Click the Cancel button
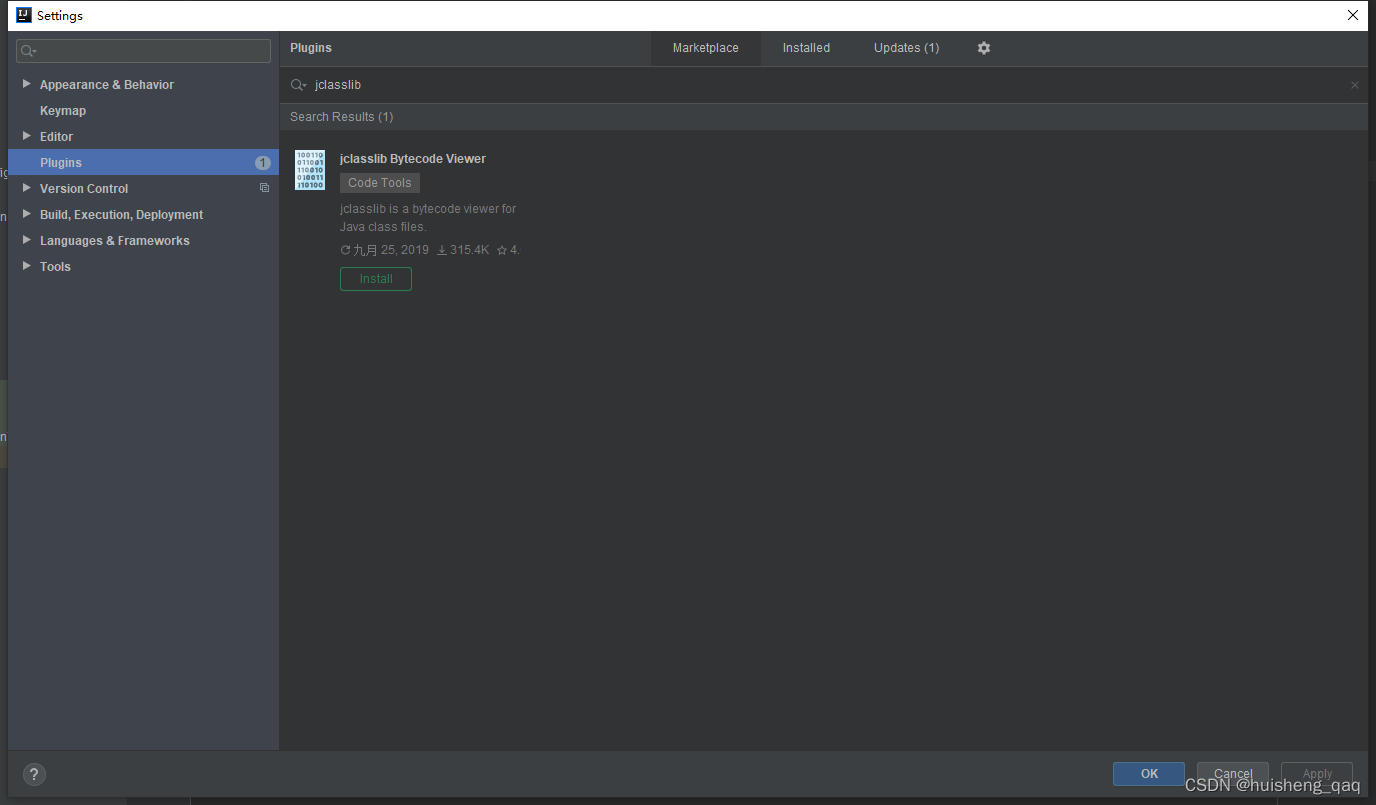Viewport: 1376px width, 805px height. (x=1233, y=774)
